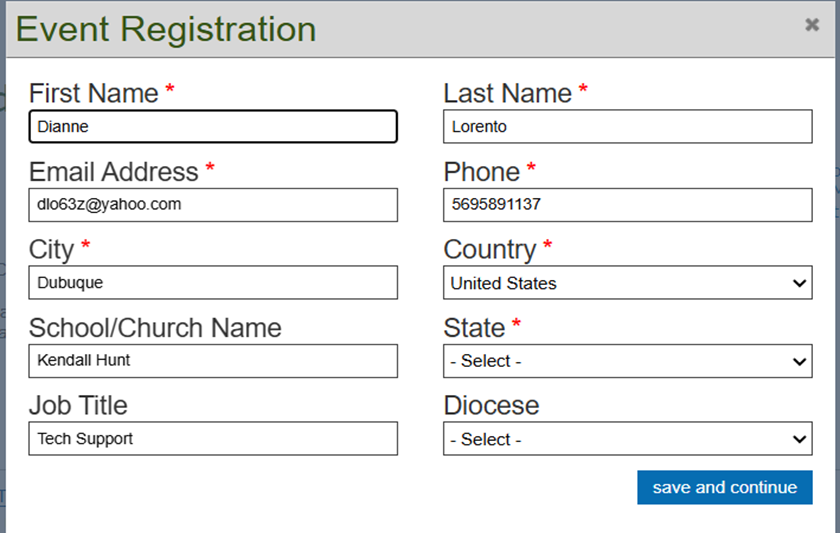The image size is (840, 533).
Task: Click the Last Name field containing Lorento
Action: [627, 127]
